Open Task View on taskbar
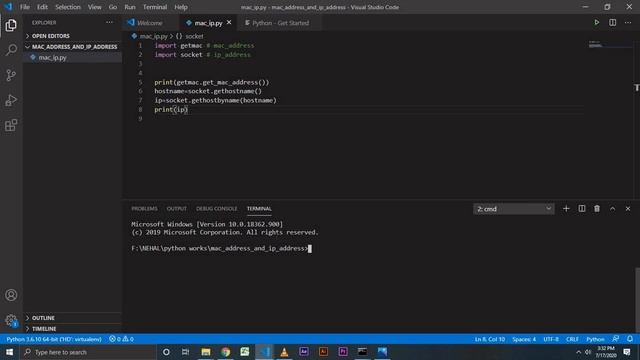The height and width of the screenshot is (360, 640). coord(185,352)
